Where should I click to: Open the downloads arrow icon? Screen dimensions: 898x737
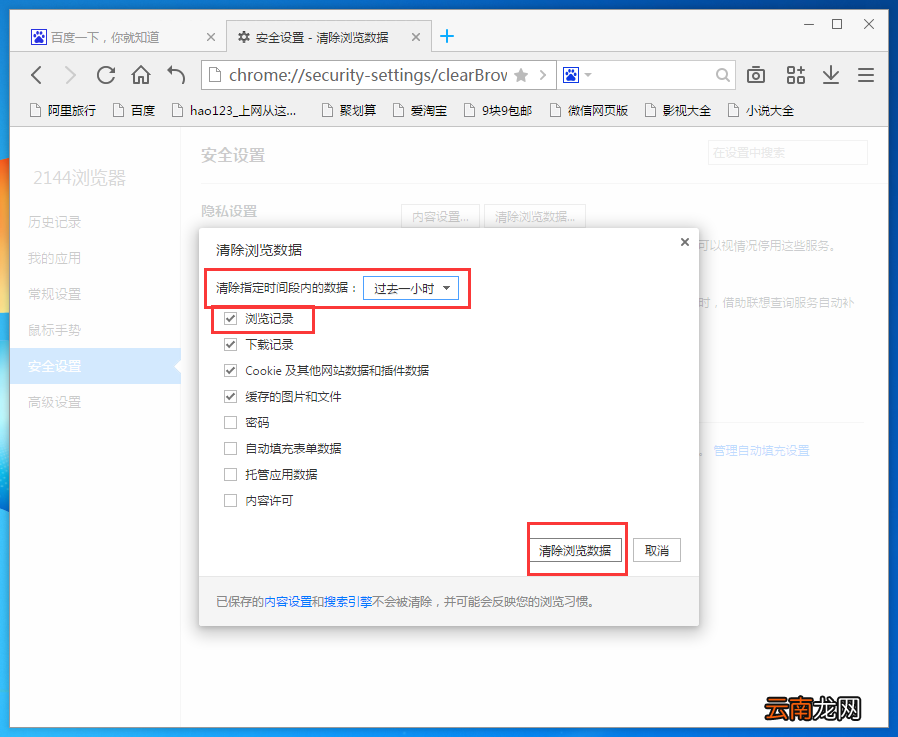831,75
